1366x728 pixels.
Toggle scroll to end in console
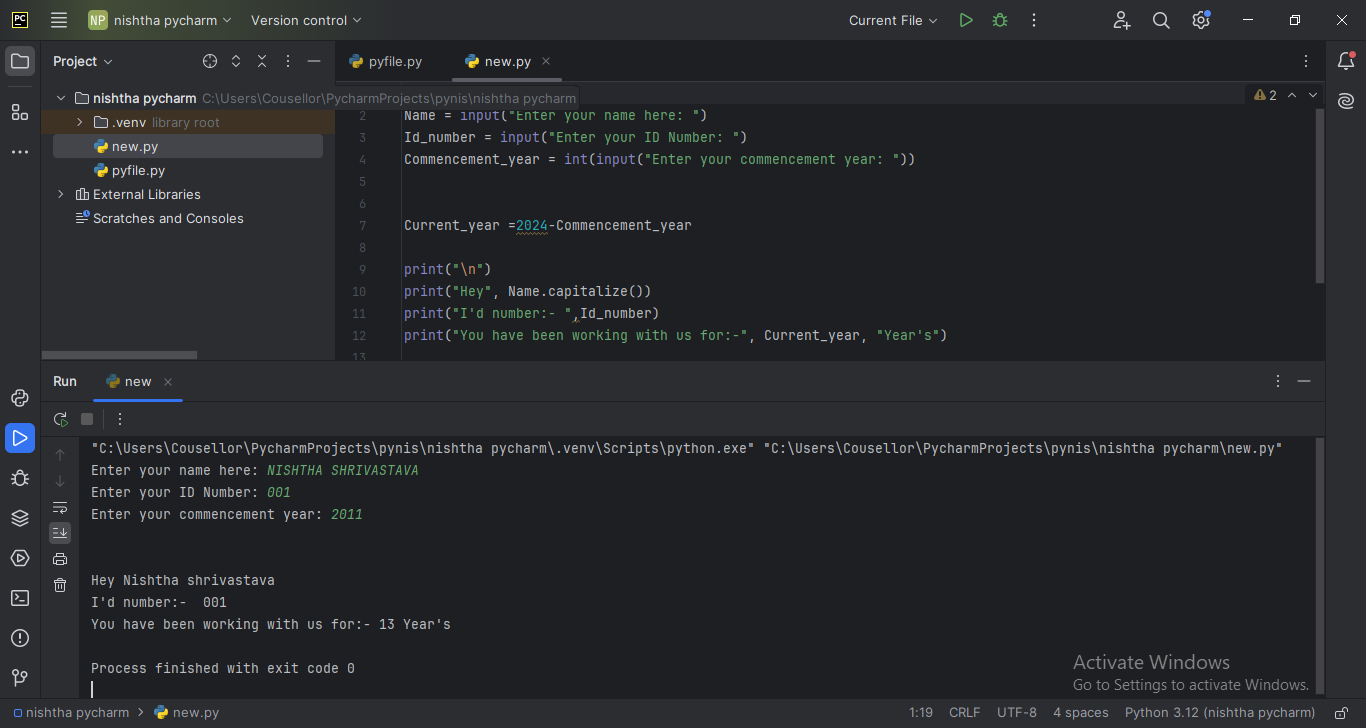coord(60,533)
